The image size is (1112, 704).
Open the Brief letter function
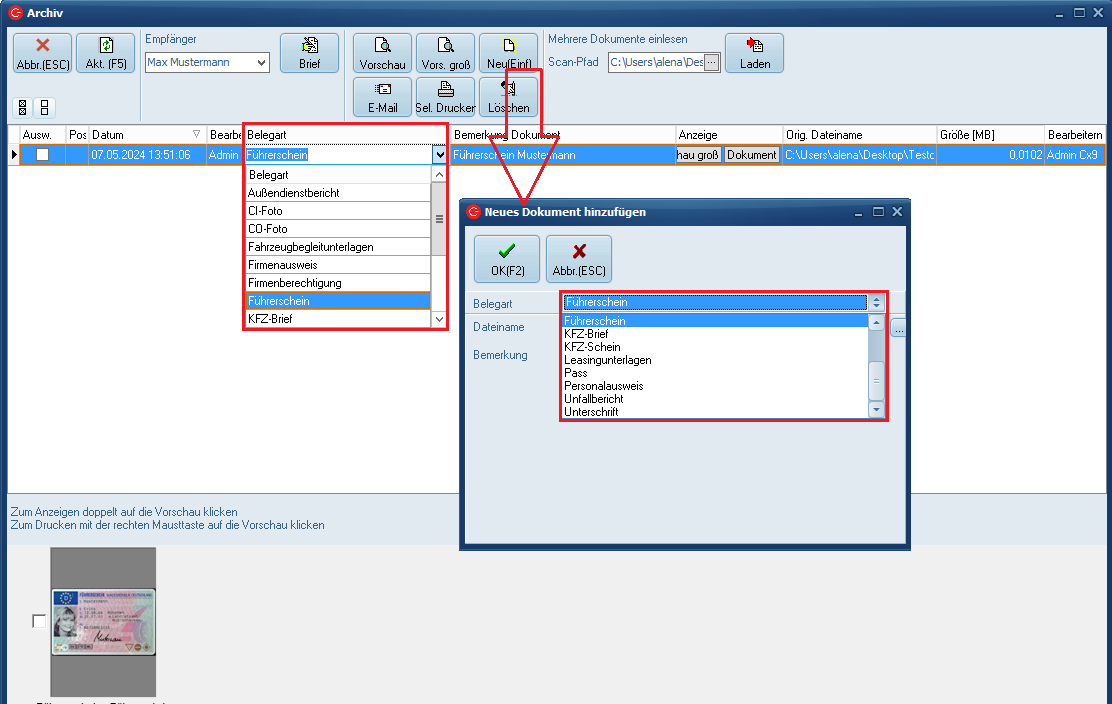[x=309, y=53]
